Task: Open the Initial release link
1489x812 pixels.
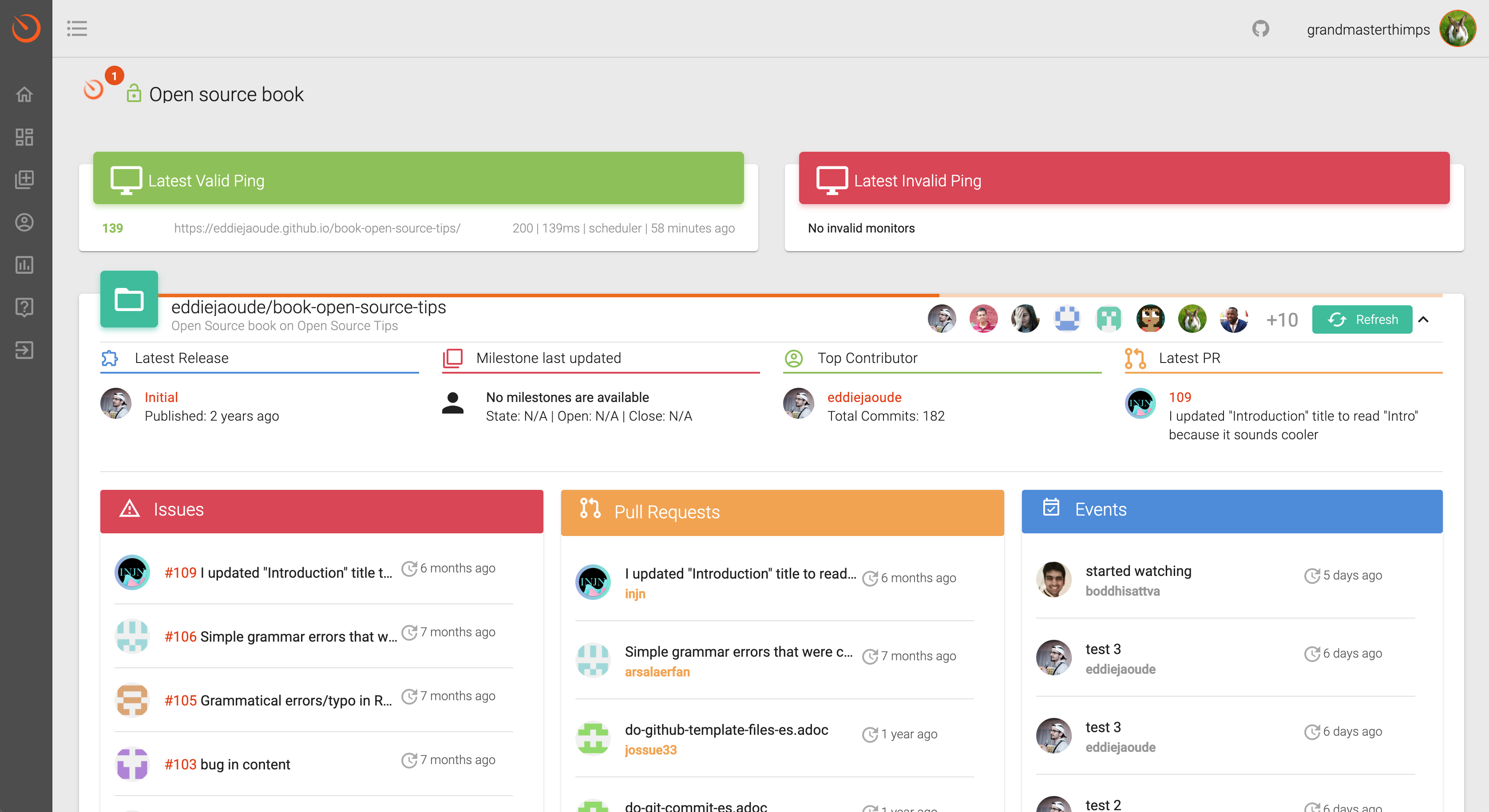Action: (161, 397)
